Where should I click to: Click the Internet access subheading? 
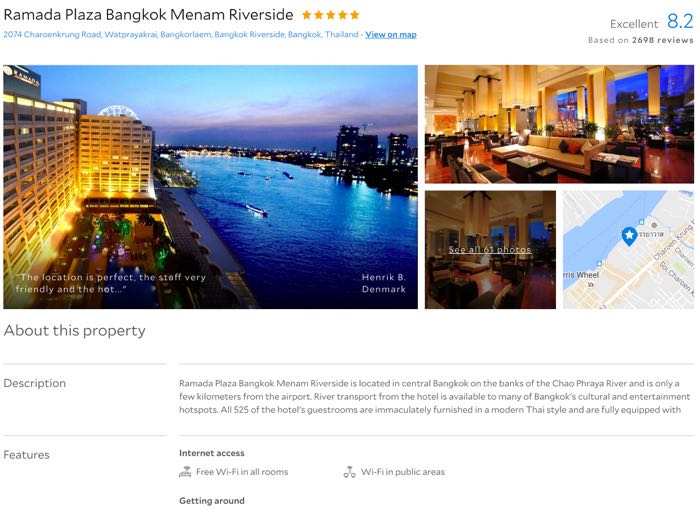(x=212, y=453)
